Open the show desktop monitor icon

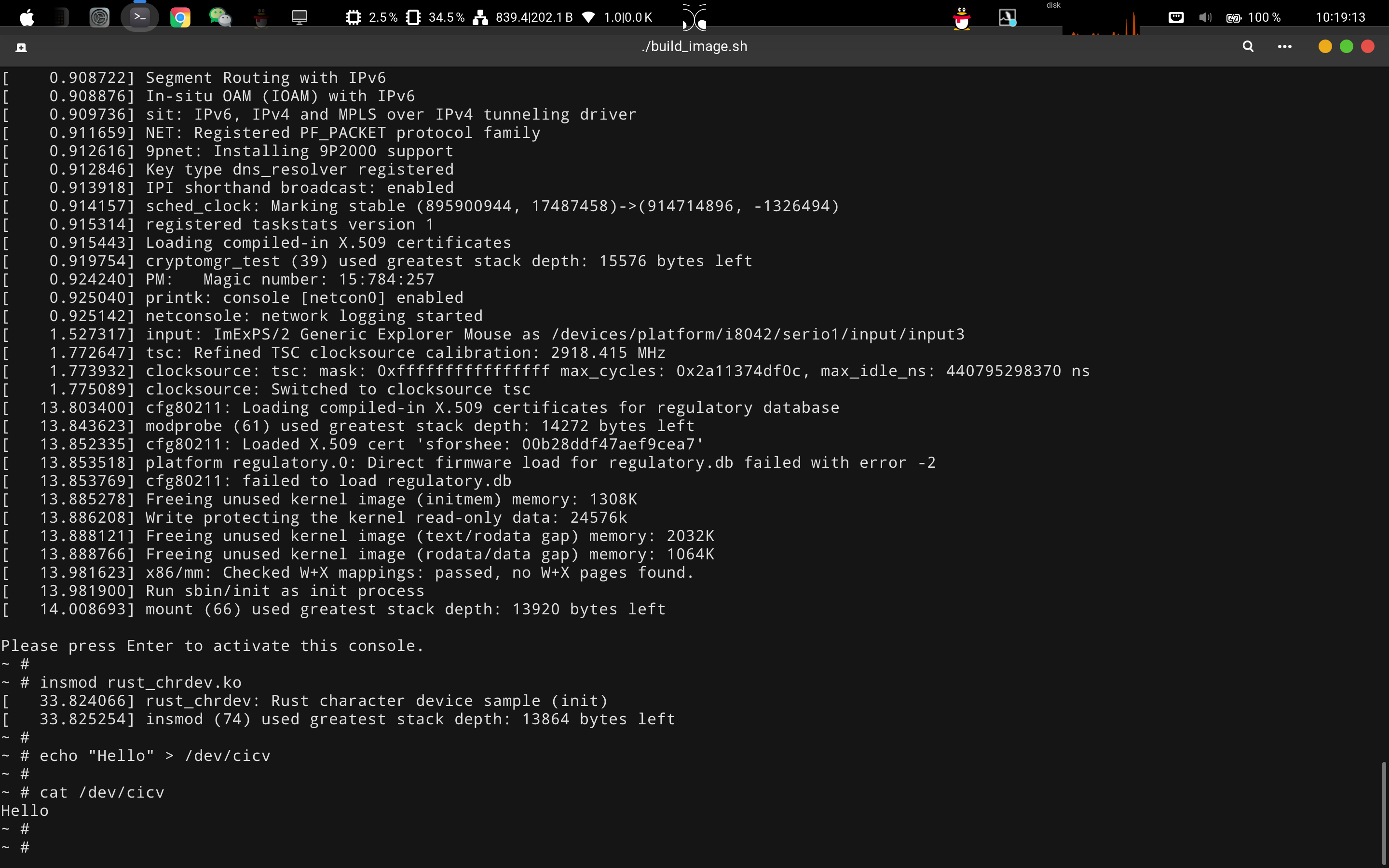pos(300,17)
